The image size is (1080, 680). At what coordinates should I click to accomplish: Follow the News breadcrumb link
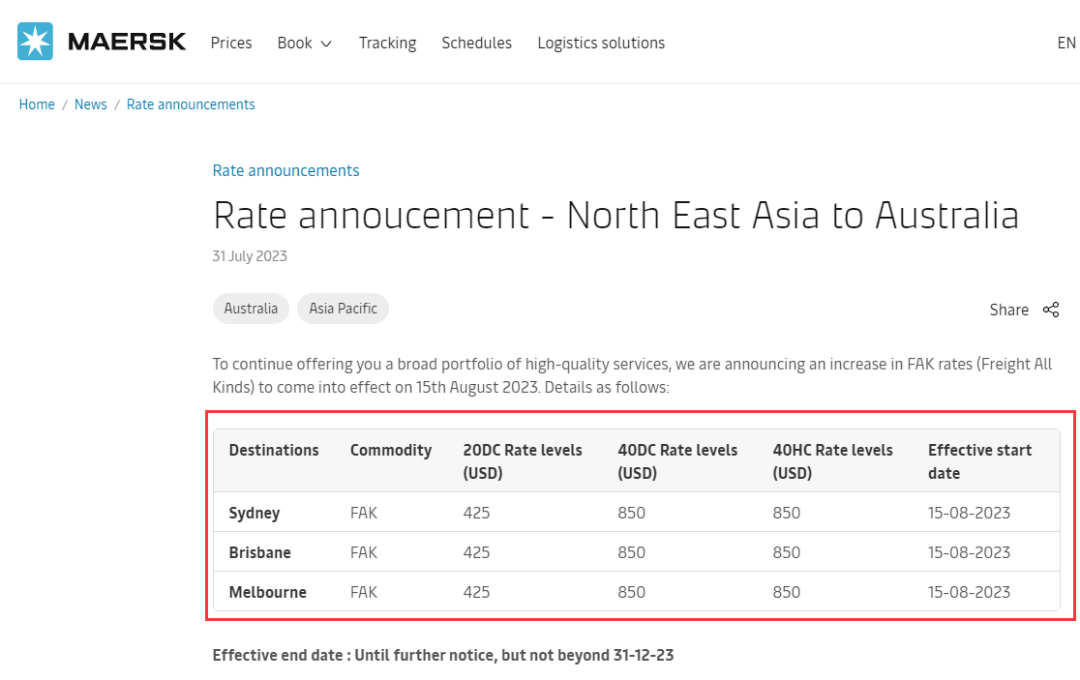point(90,104)
